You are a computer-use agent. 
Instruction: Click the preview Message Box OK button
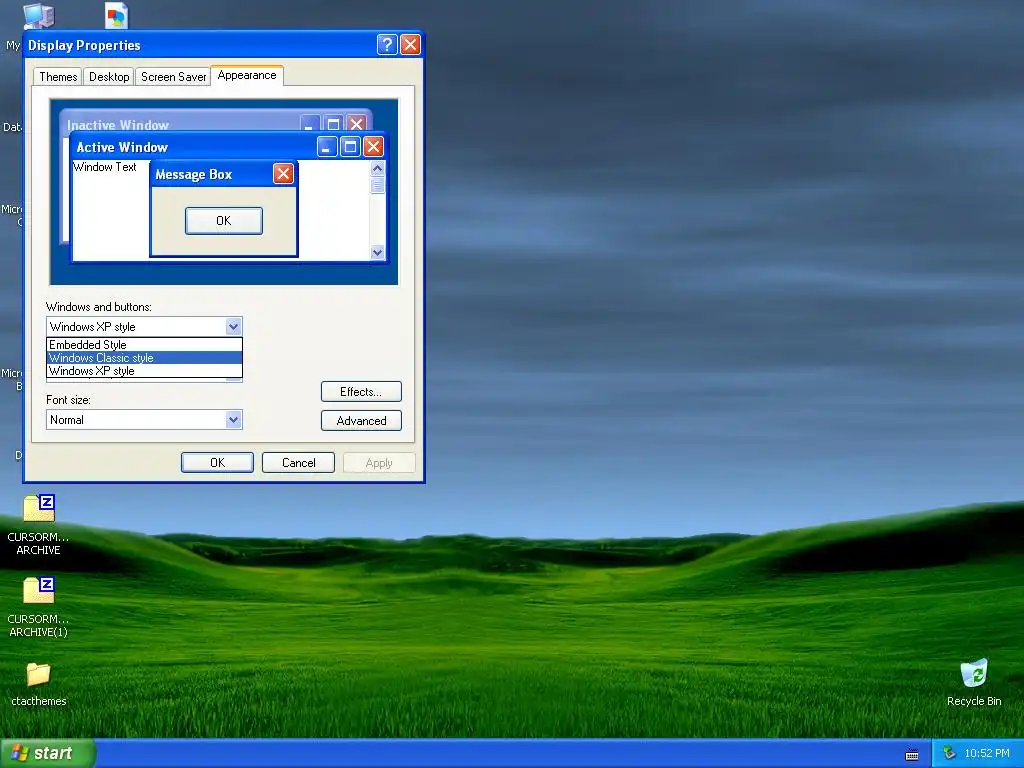point(224,221)
